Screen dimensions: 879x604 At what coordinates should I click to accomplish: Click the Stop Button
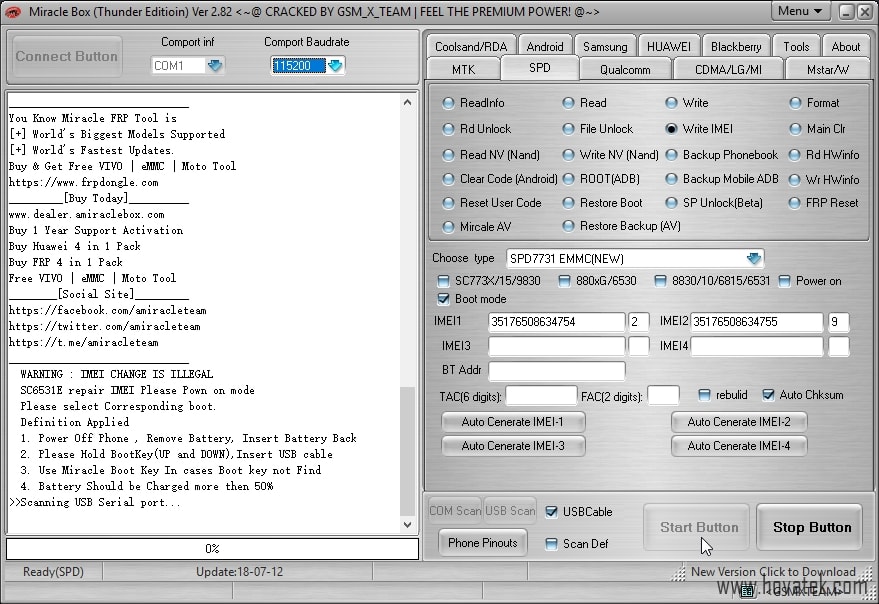[809, 527]
